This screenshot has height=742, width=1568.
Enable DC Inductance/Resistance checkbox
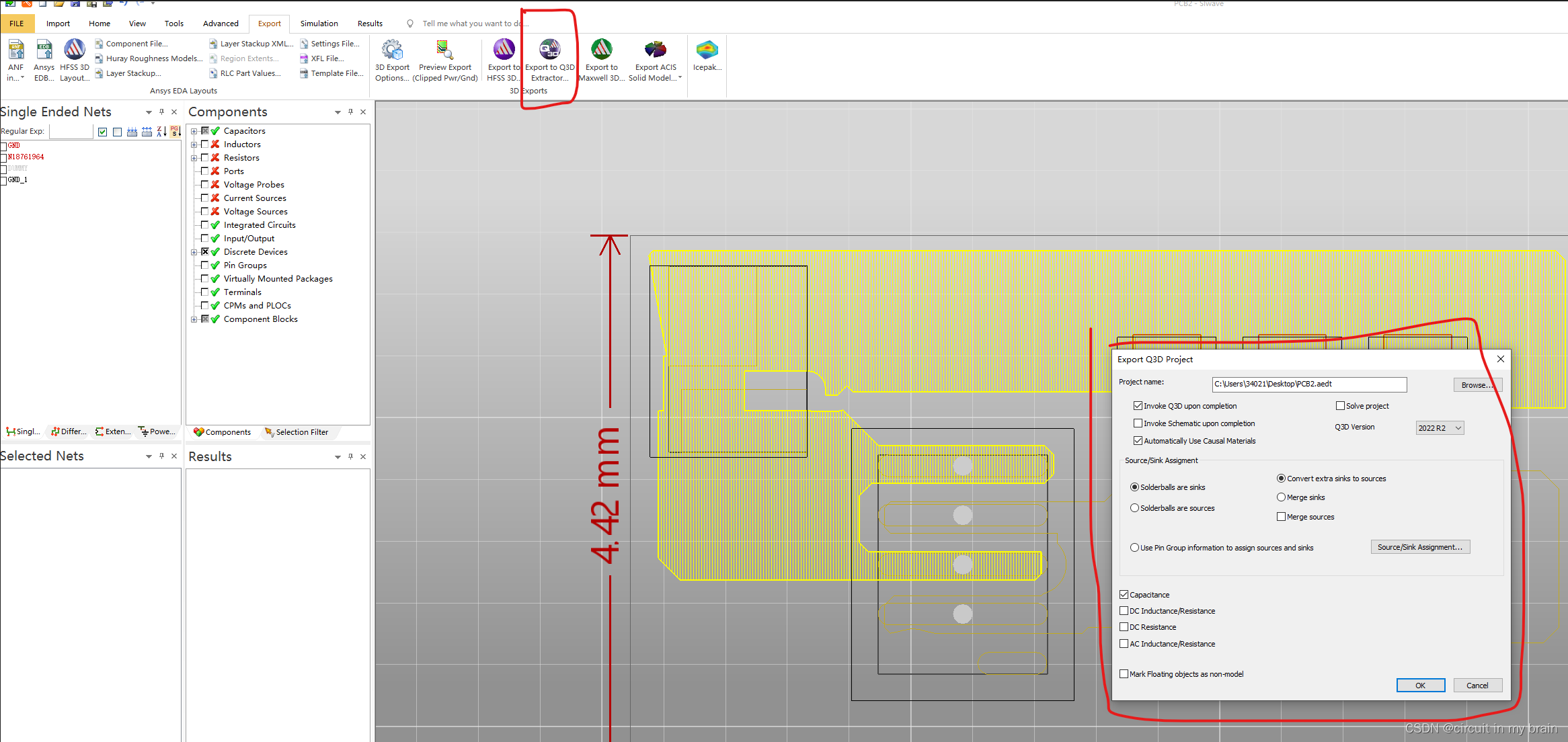tap(1124, 611)
